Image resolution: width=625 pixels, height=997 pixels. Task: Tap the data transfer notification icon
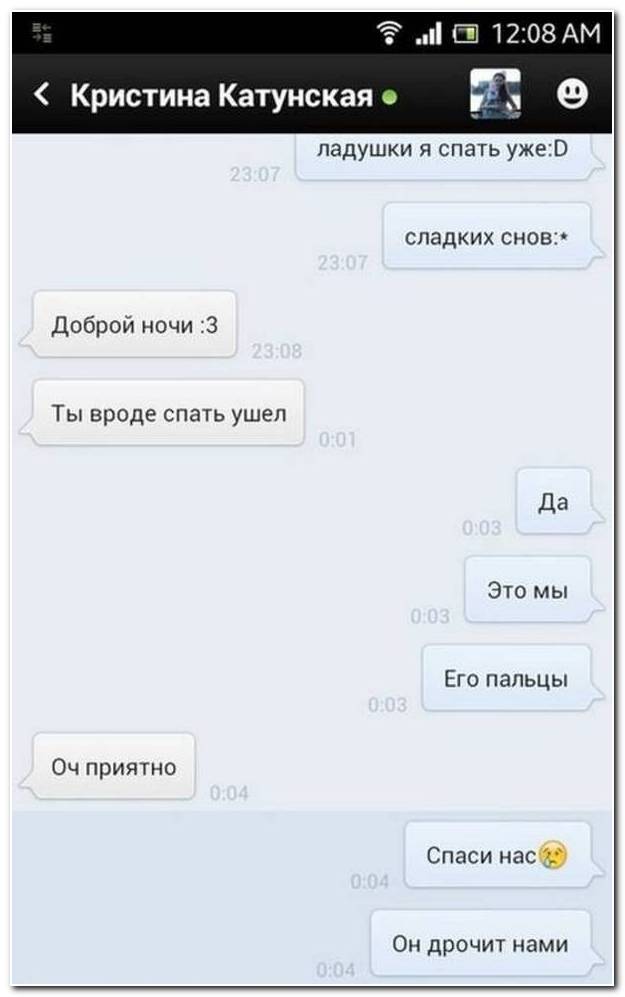pos(42,32)
